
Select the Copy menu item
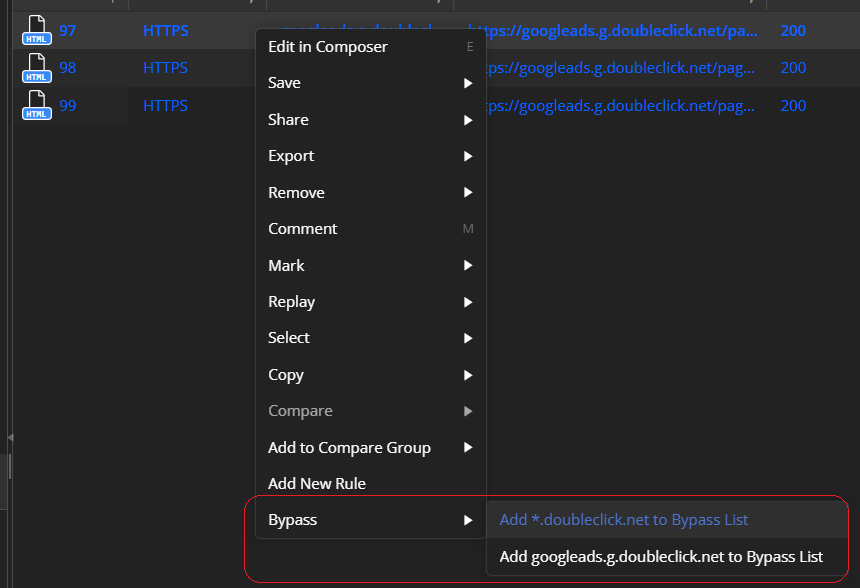pos(285,374)
